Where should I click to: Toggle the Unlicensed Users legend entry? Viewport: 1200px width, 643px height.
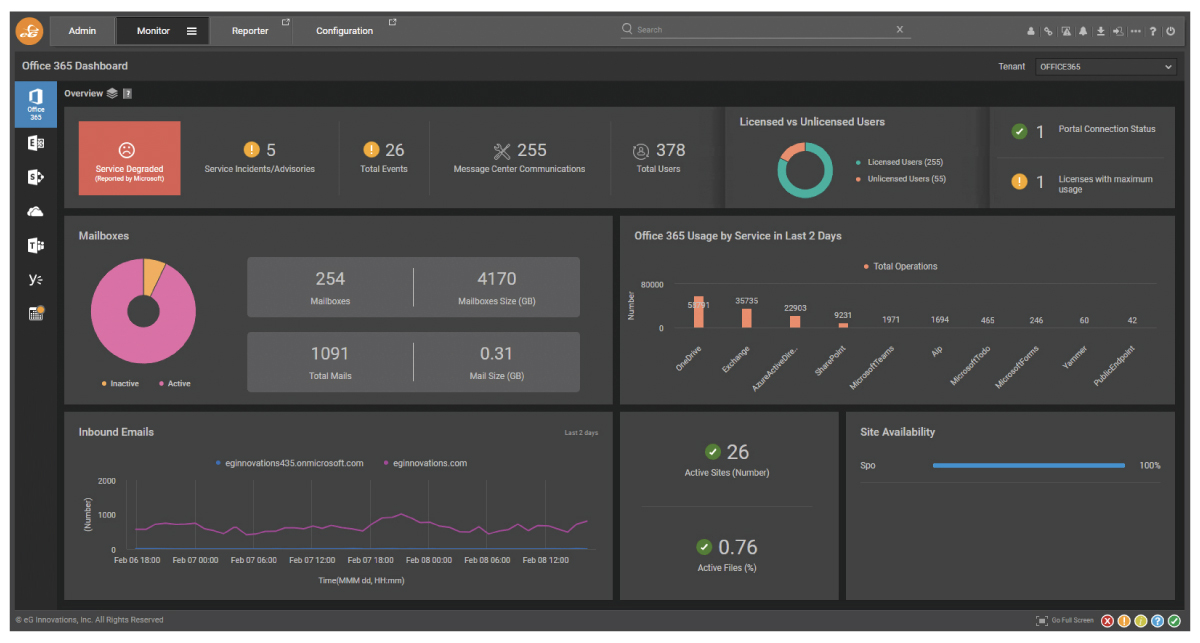tap(900, 179)
